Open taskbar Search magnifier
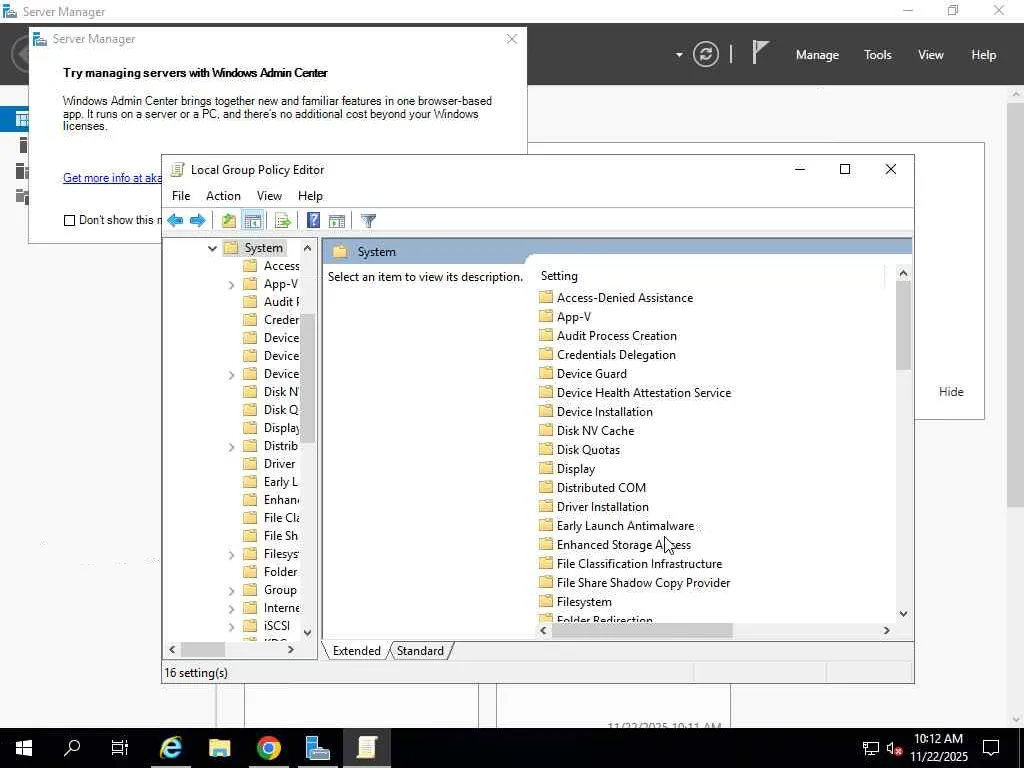The width and height of the screenshot is (1024, 768). 72,748
